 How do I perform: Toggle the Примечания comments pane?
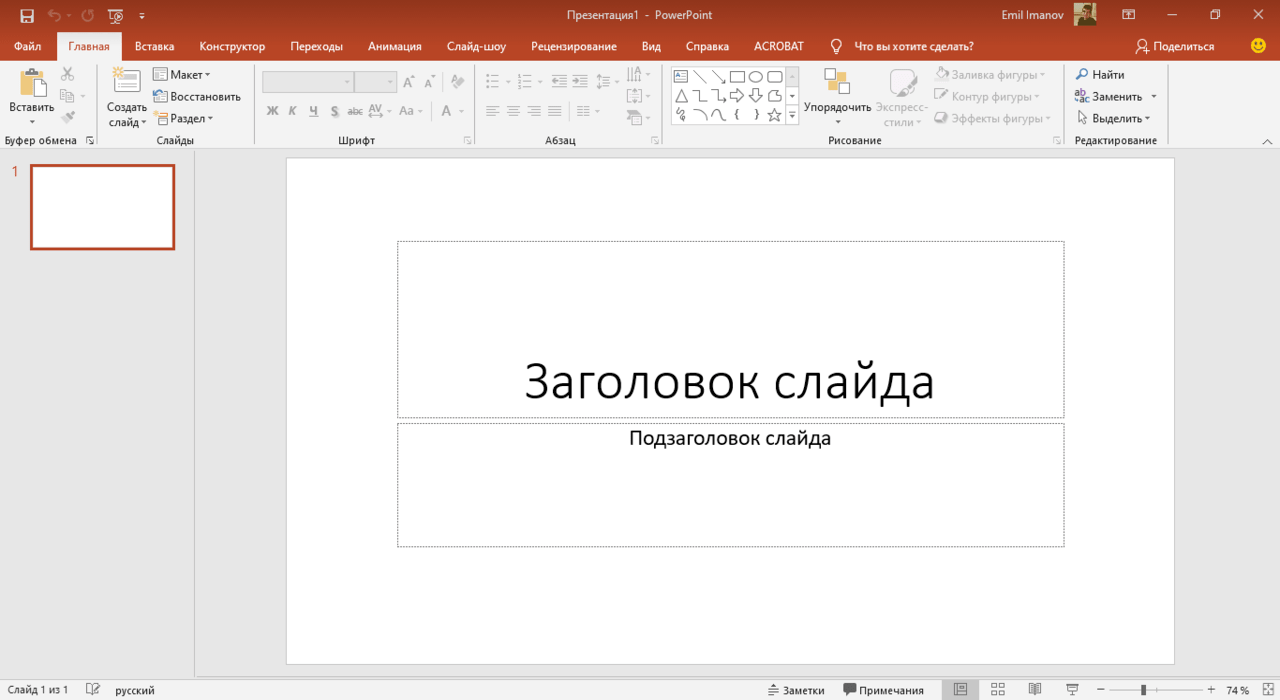point(883,690)
